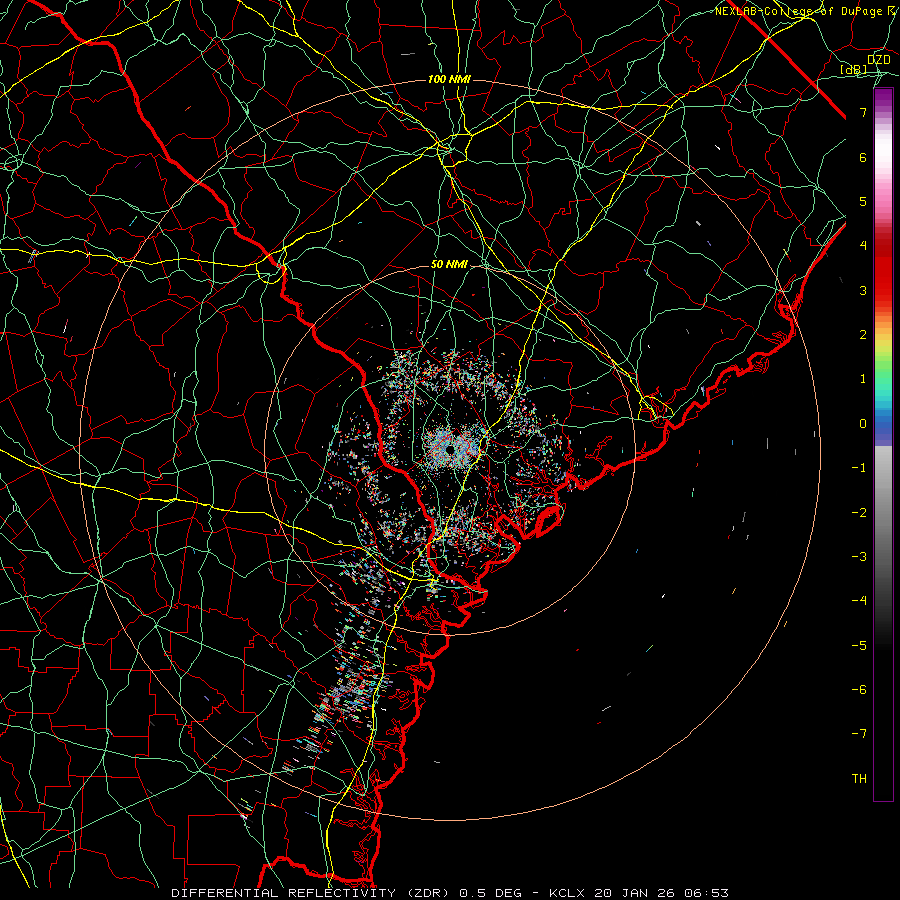Click the "20 JAN 26" date text

point(633,893)
